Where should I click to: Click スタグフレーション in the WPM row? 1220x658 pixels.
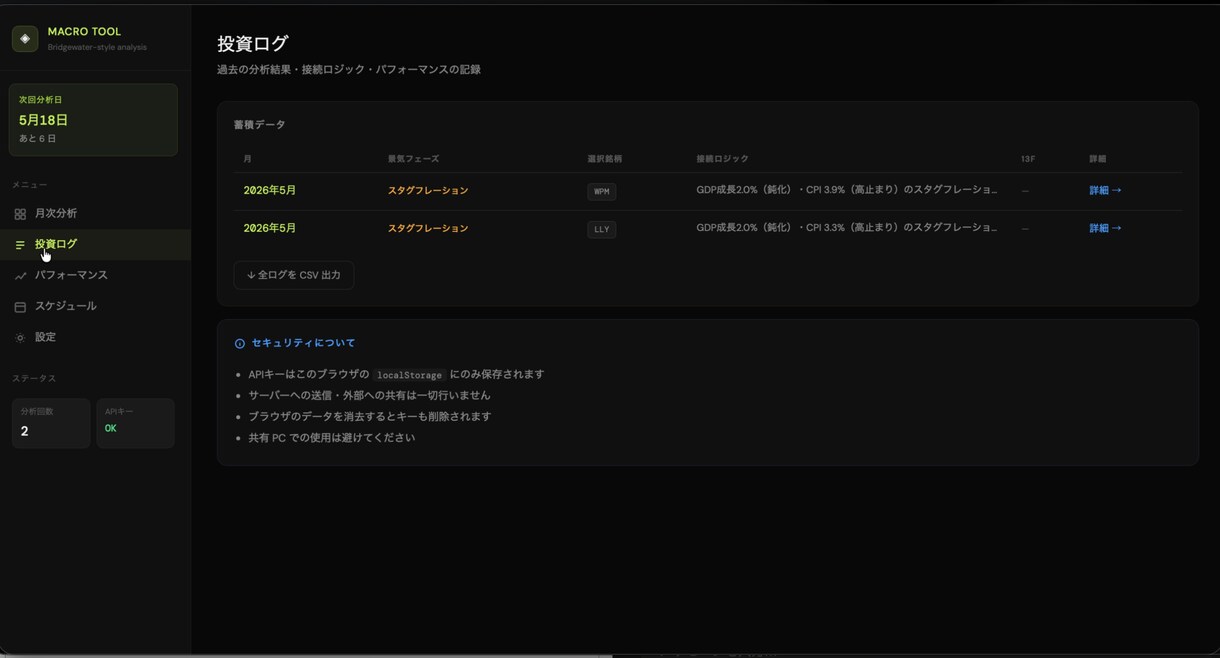428,190
